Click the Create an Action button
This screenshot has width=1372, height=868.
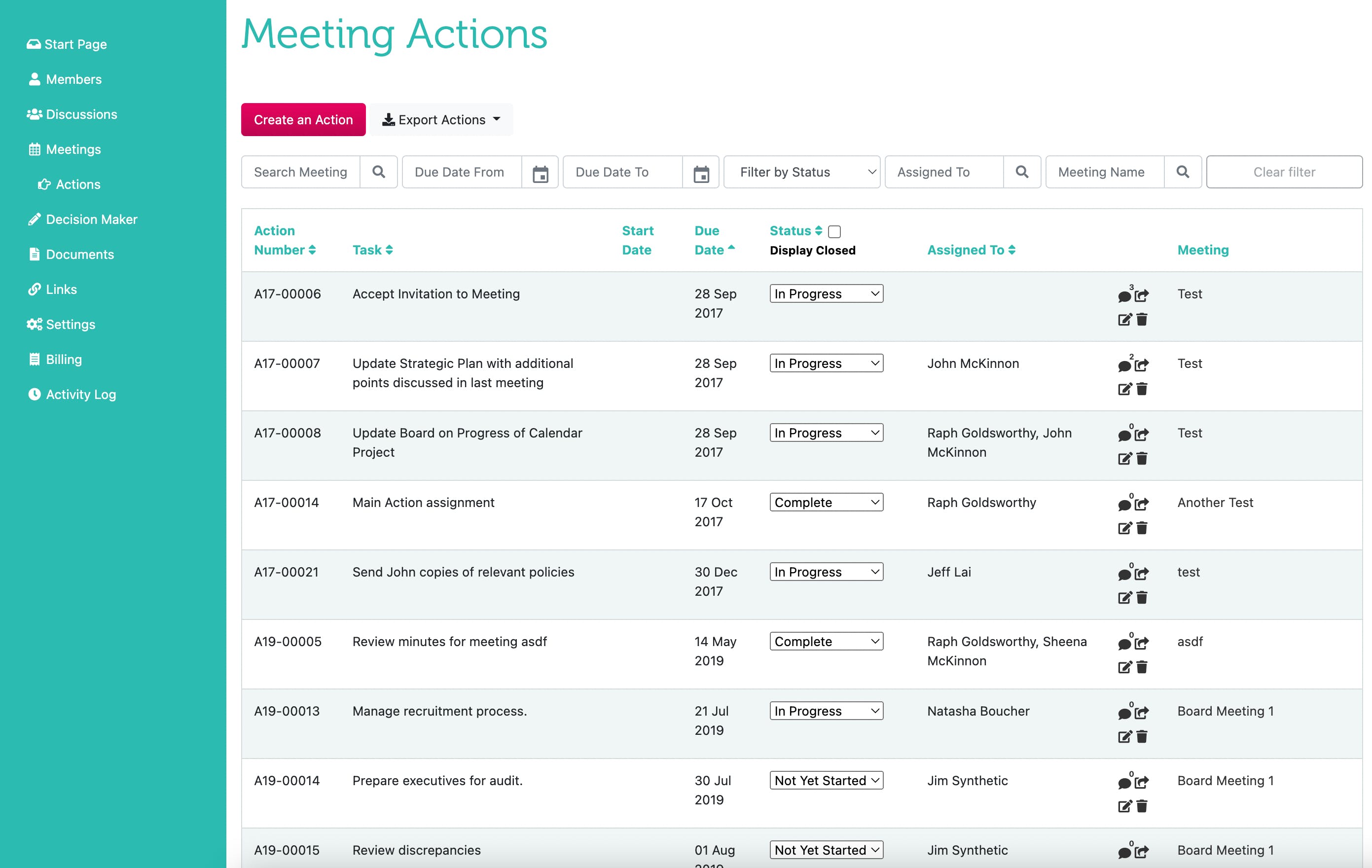pos(303,120)
